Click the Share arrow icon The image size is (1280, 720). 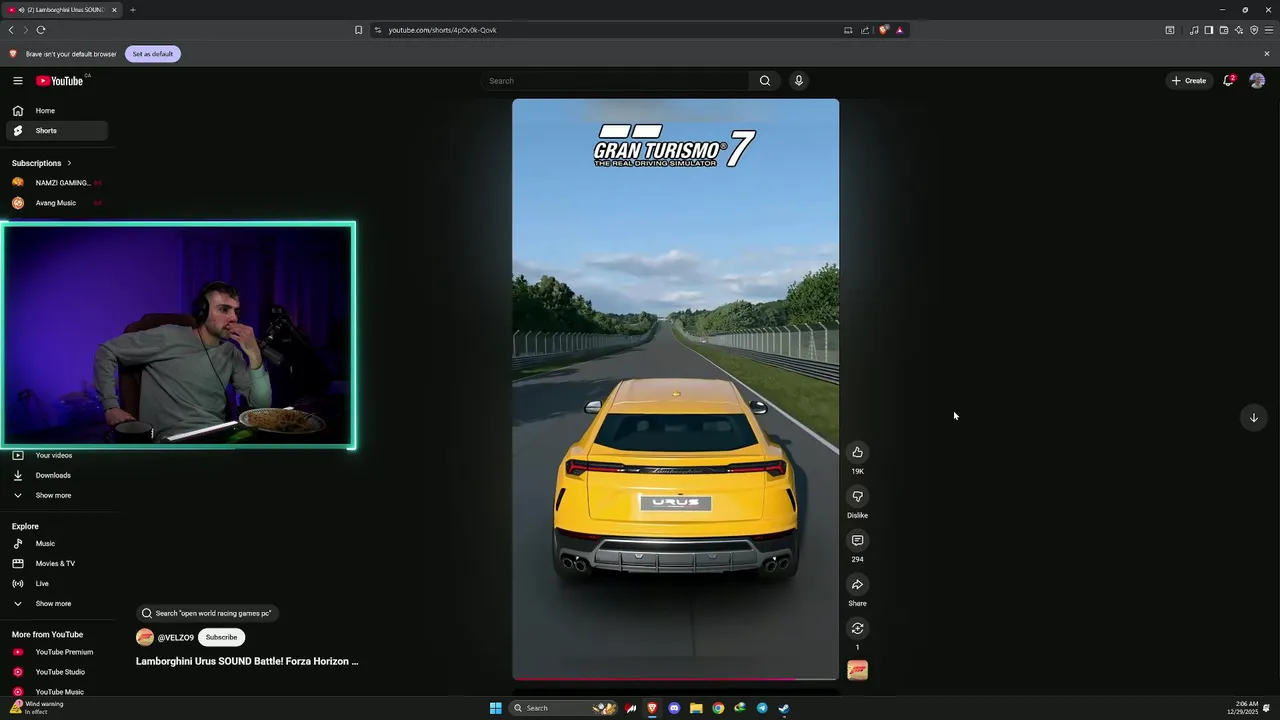pyautogui.click(x=857, y=584)
